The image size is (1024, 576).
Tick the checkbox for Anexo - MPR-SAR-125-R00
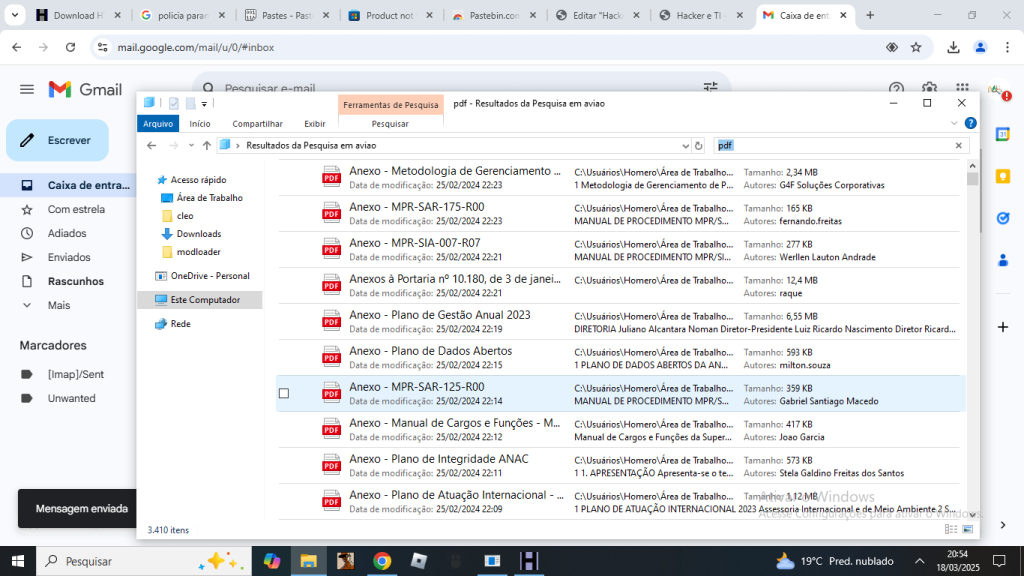coord(284,394)
